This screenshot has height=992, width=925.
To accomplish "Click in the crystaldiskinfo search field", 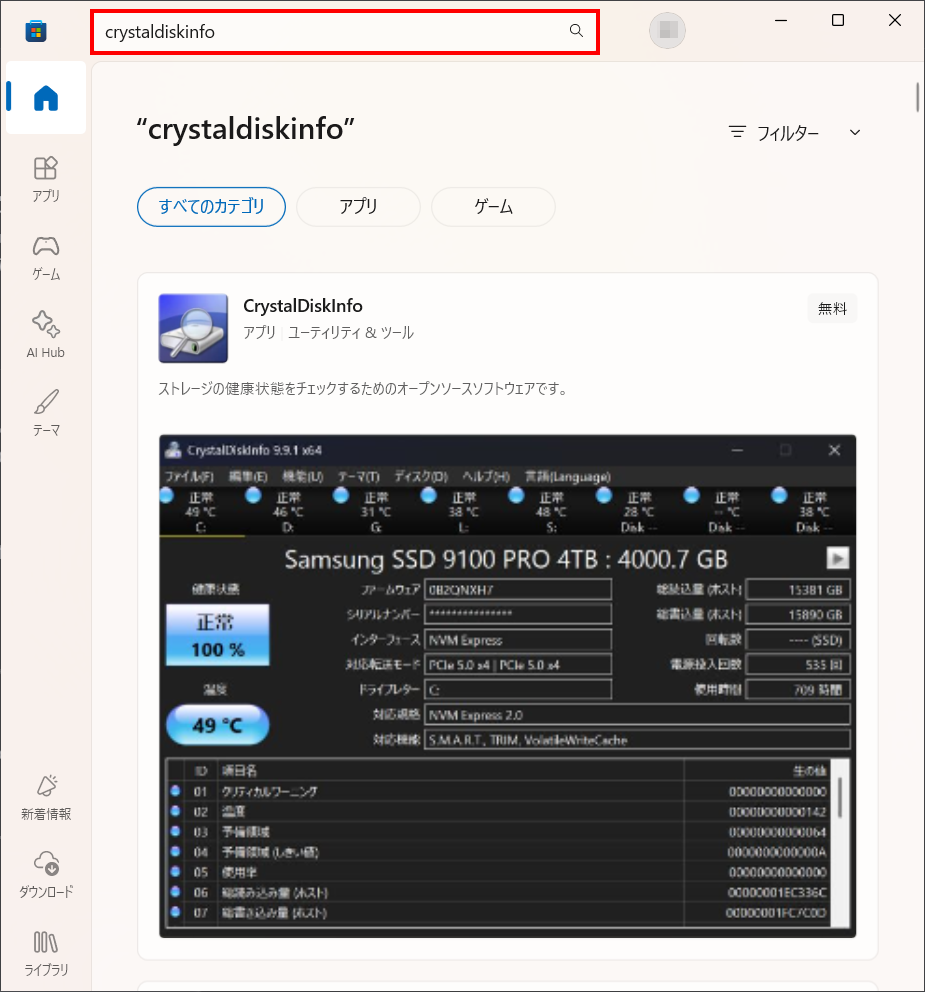I will pyautogui.click(x=345, y=32).
